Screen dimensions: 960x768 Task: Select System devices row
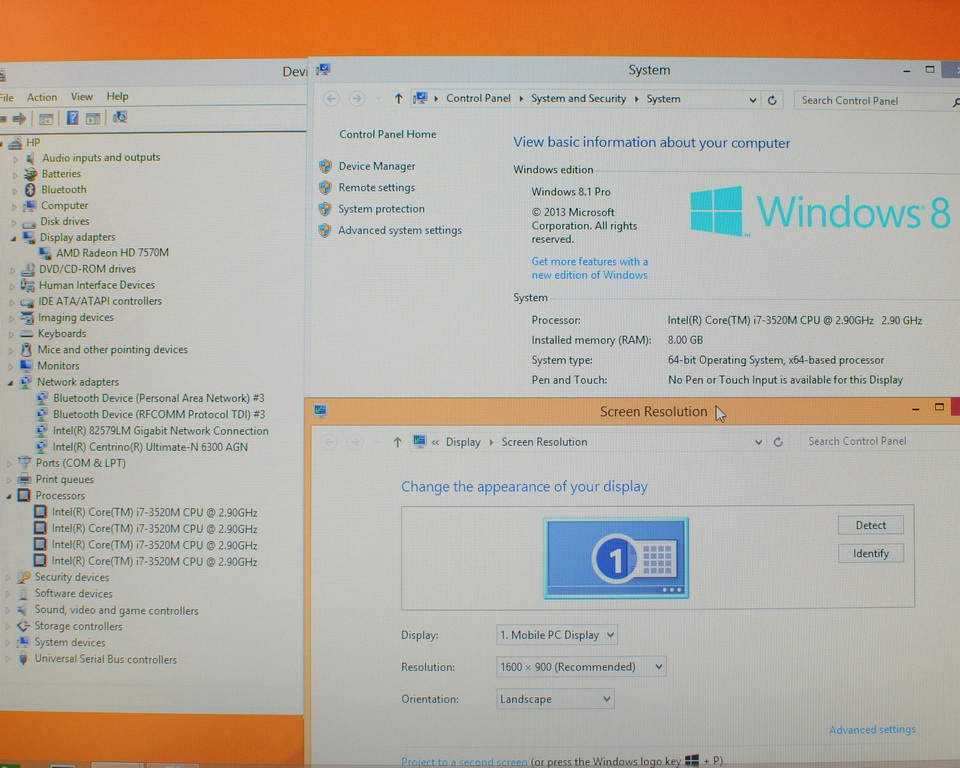tap(70, 642)
